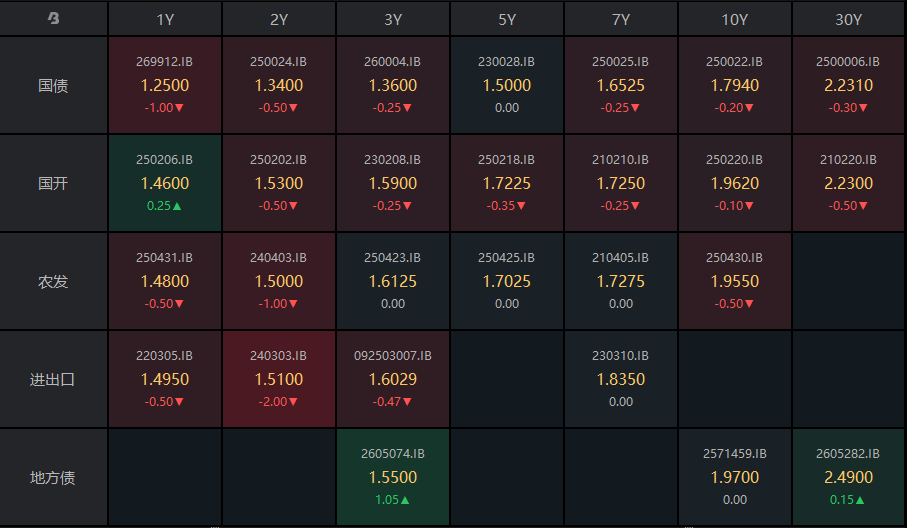Screen dimensions: 907x528
Task: Click the 地方债 row header
Action: point(54,477)
